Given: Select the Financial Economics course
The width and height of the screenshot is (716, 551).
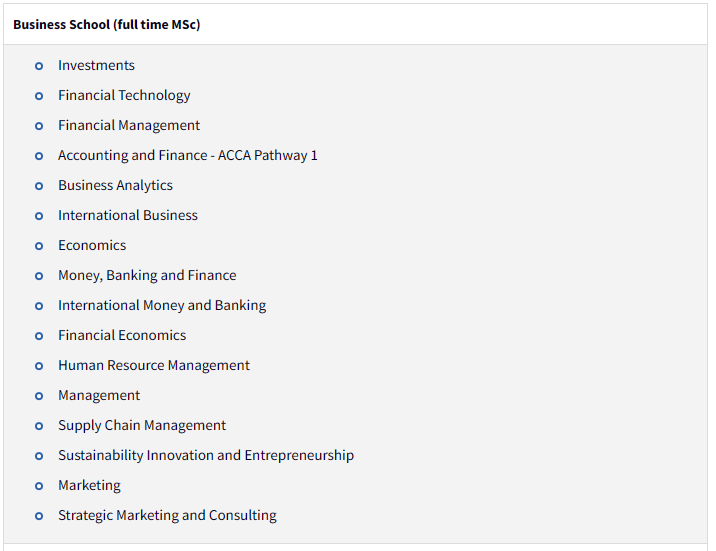Looking at the screenshot, I should (122, 335).
